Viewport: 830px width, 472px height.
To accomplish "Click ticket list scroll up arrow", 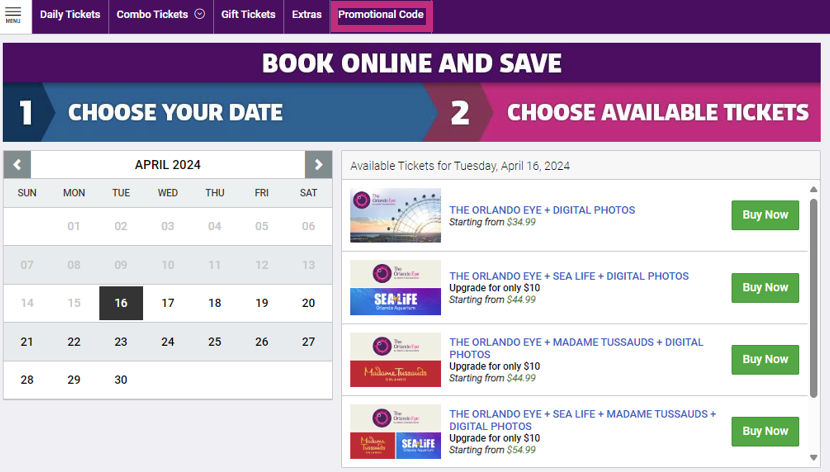I will tap(814, 189).
